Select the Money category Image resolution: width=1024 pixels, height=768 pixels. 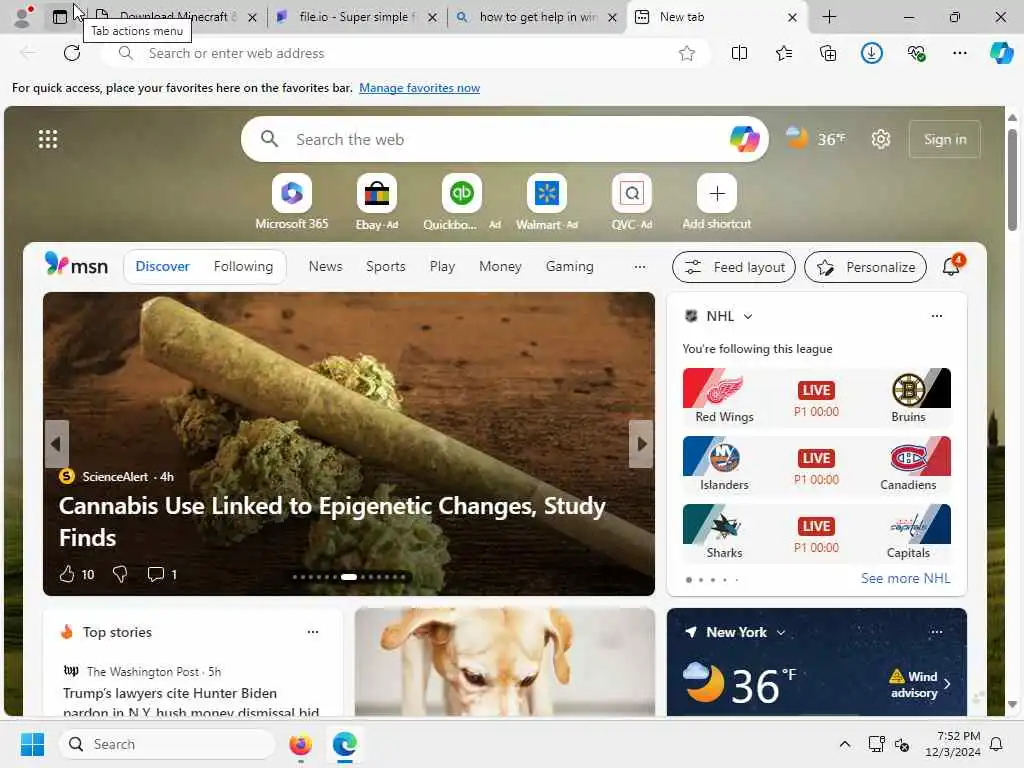tap(500, 266)
